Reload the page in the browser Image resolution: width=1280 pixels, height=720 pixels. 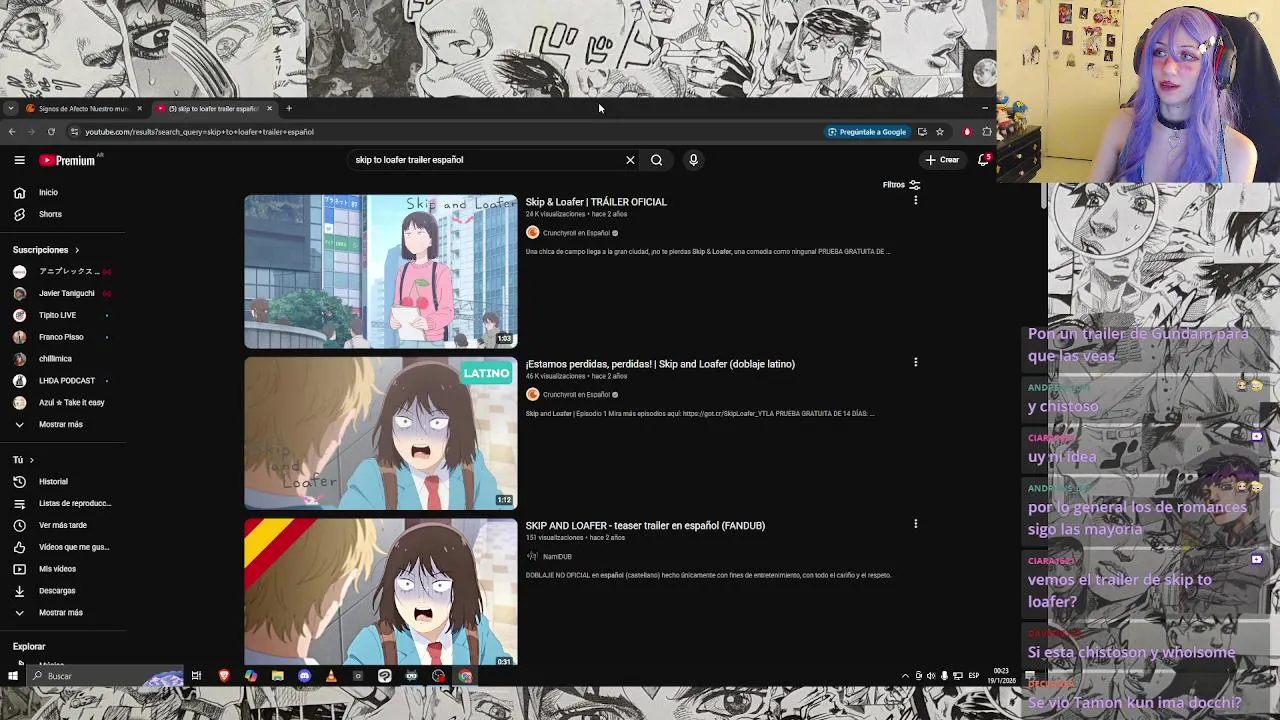(51, 132)
